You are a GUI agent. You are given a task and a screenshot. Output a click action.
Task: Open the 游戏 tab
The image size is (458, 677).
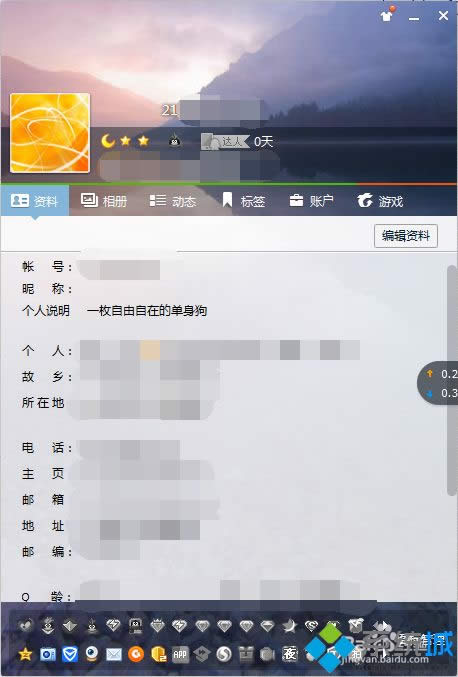point(380,201)
